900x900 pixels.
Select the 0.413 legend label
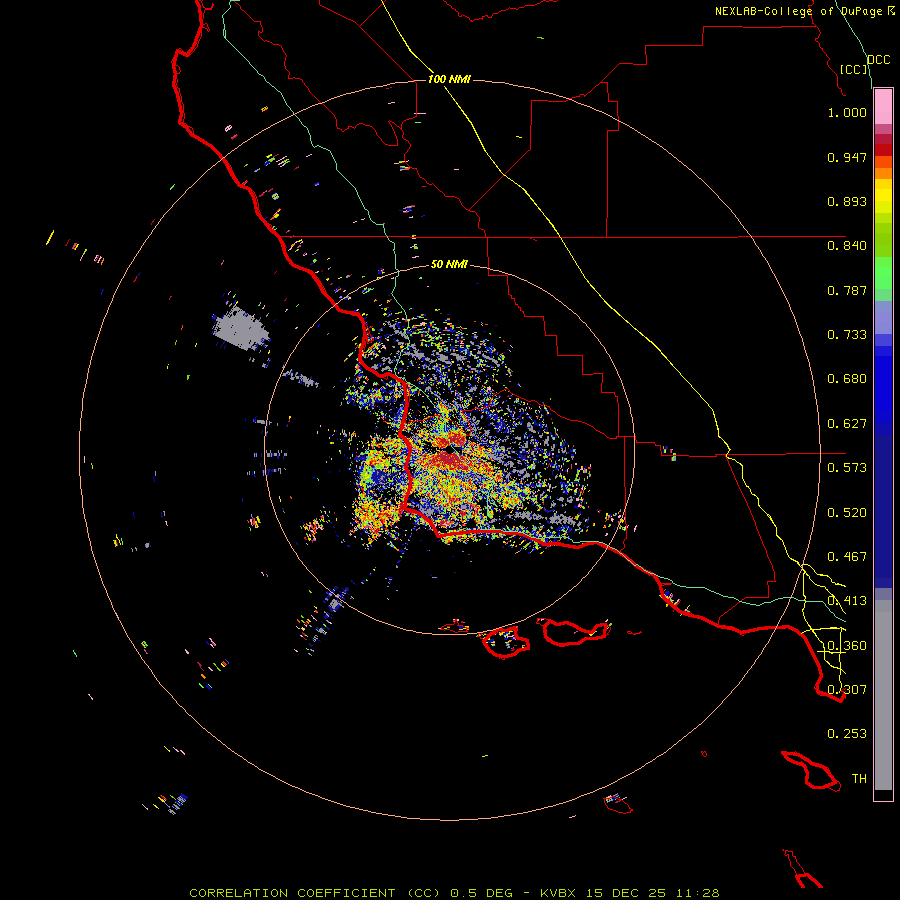[x=847, y=601]
